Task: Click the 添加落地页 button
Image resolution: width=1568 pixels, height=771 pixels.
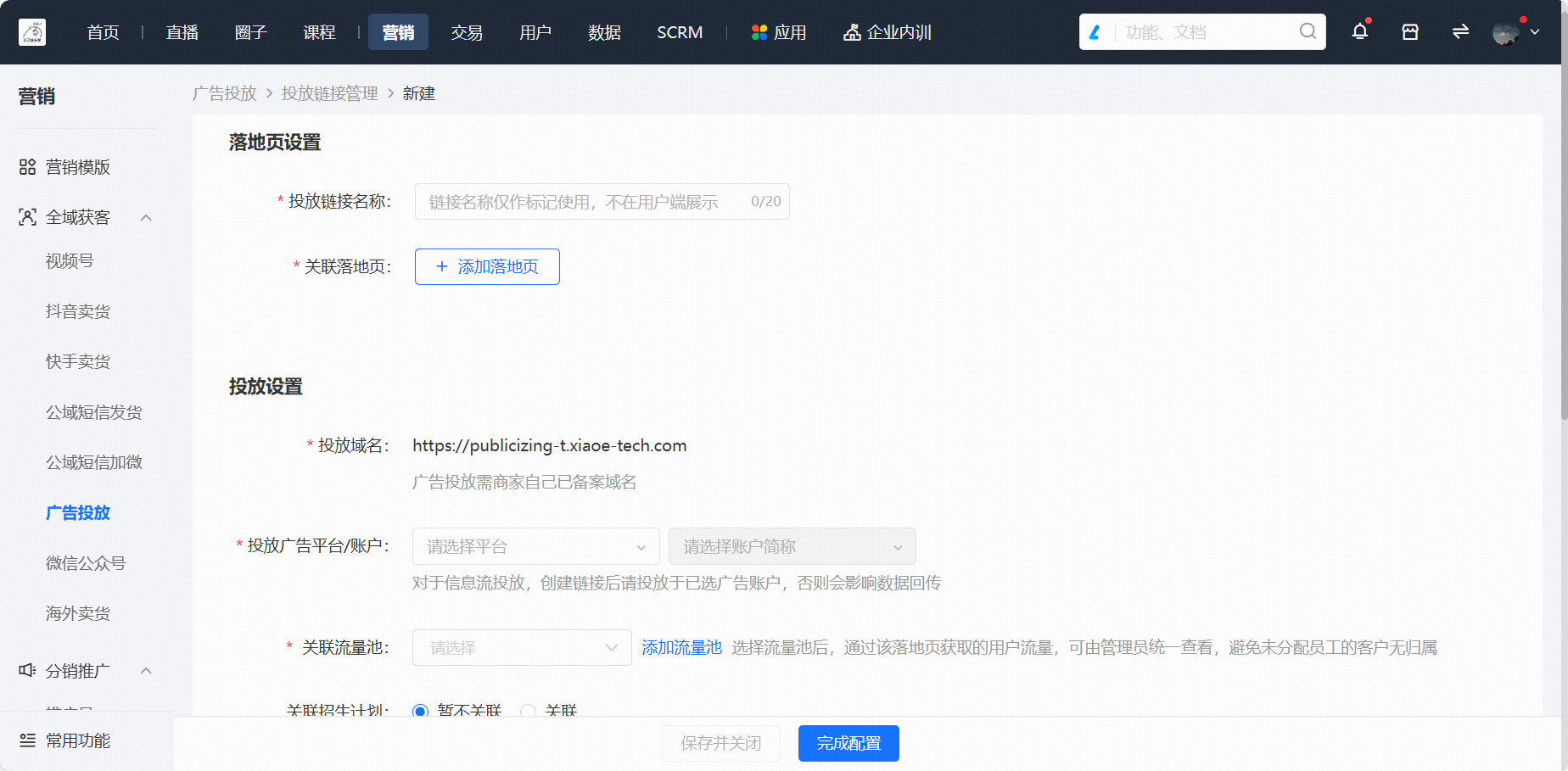Action: [x=487, y=266]
